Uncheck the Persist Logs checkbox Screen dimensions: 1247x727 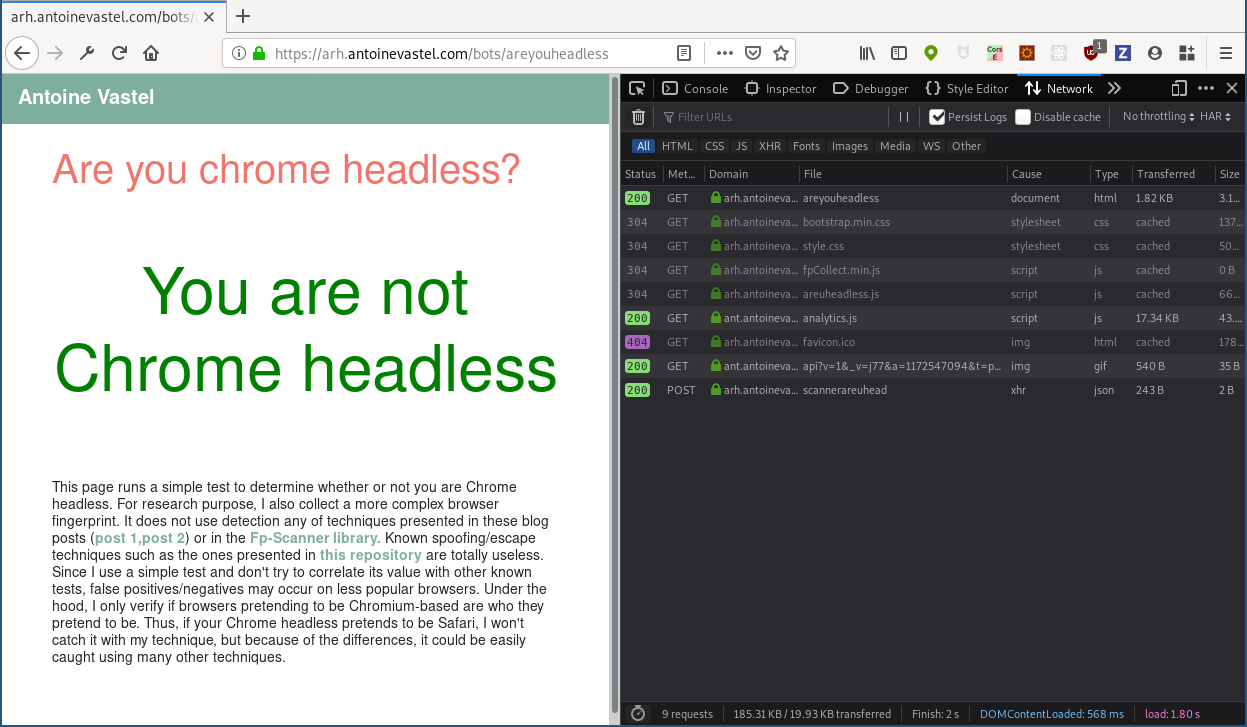click(x=937, y=117)
